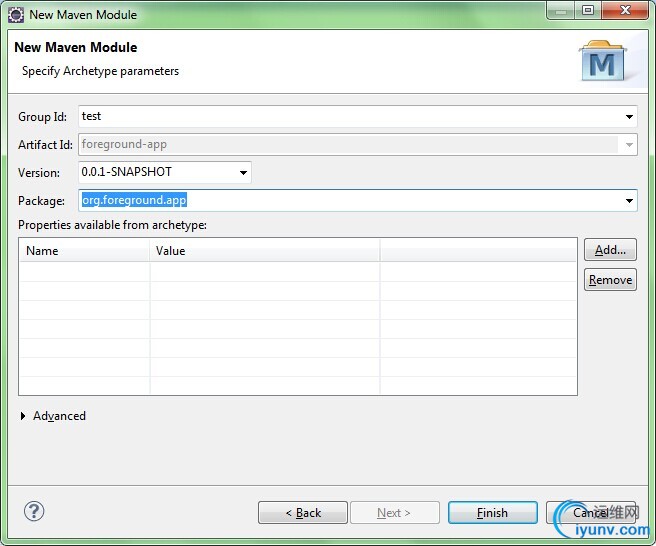Click the Add... button
656x546 pixels.
point(610,250)
